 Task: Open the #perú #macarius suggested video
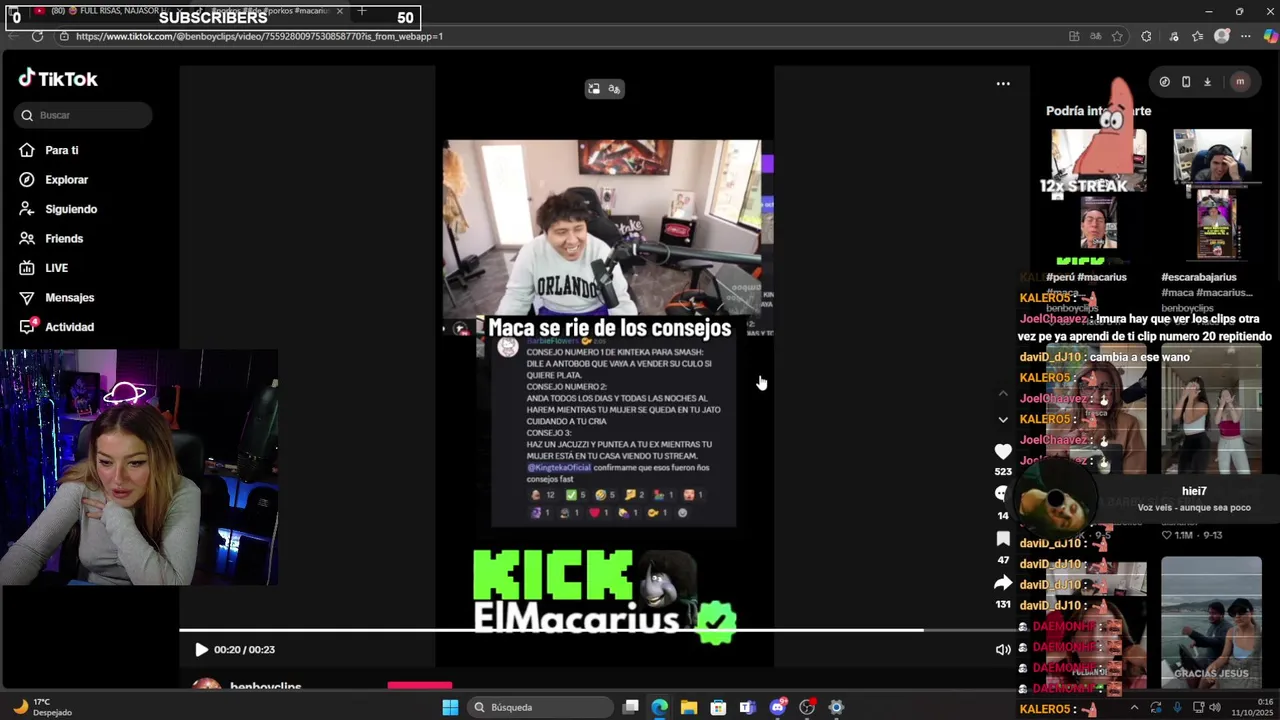(x=1098, y=196)
